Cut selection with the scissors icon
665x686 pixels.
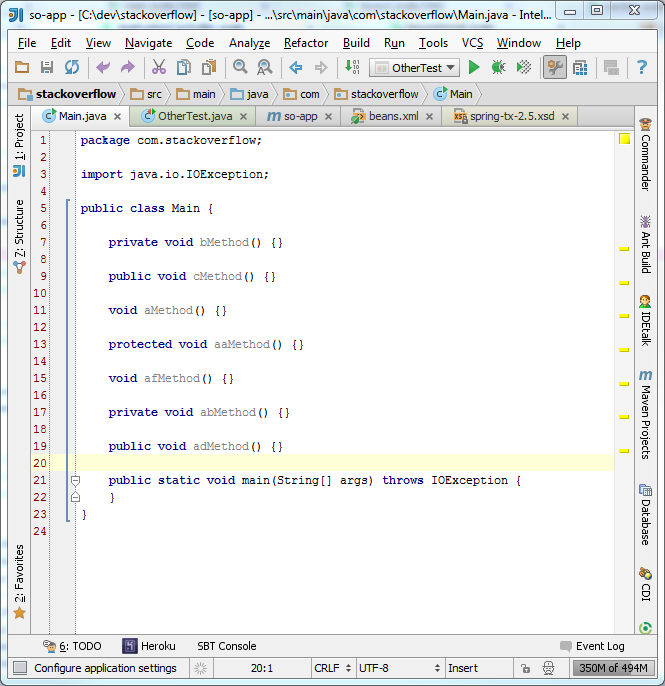tap(159, 67)
